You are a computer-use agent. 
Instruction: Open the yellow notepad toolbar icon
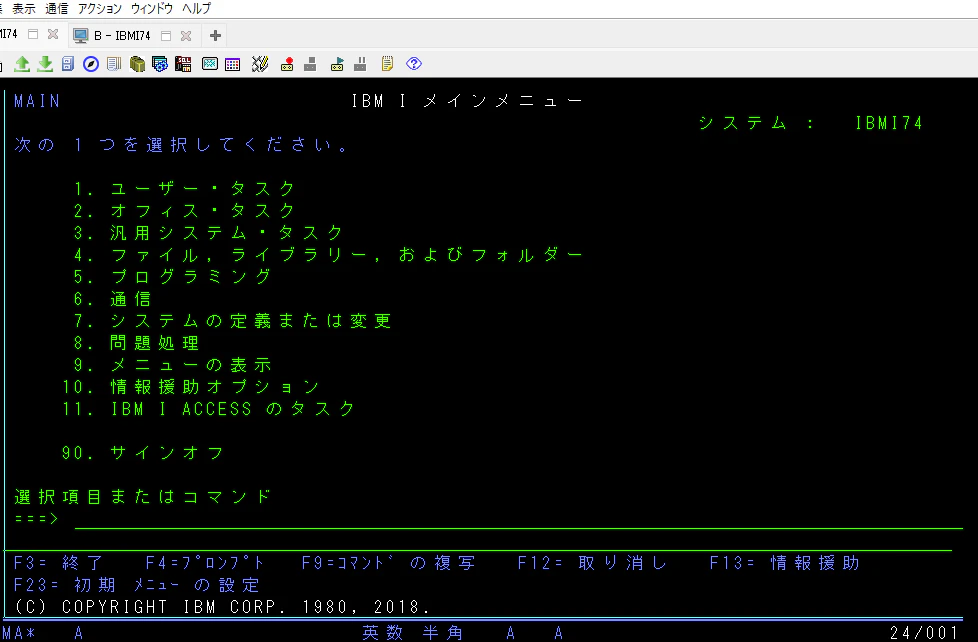pos(387,64)
